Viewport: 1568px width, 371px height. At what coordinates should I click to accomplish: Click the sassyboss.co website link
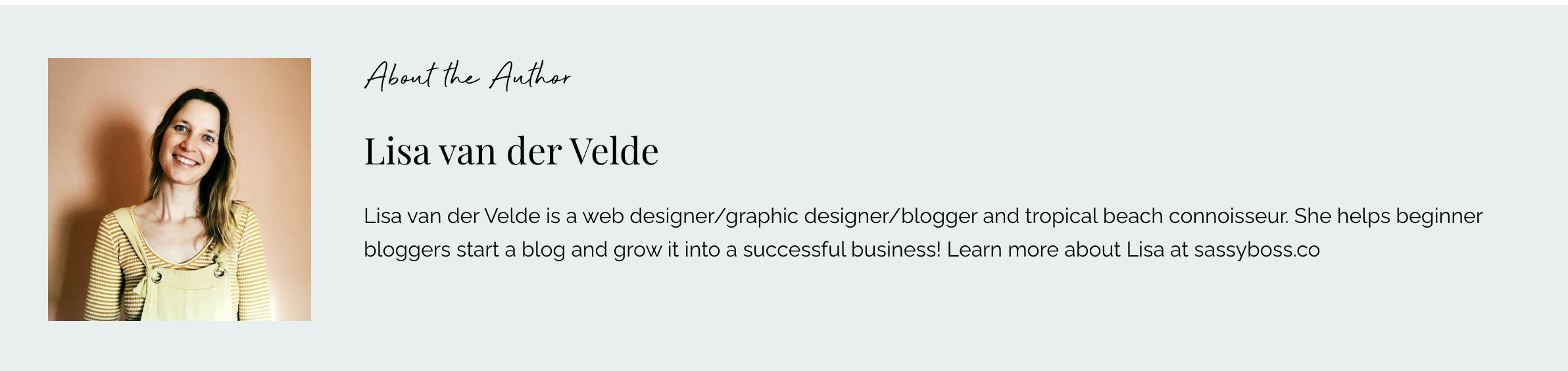coord(1256,250)
